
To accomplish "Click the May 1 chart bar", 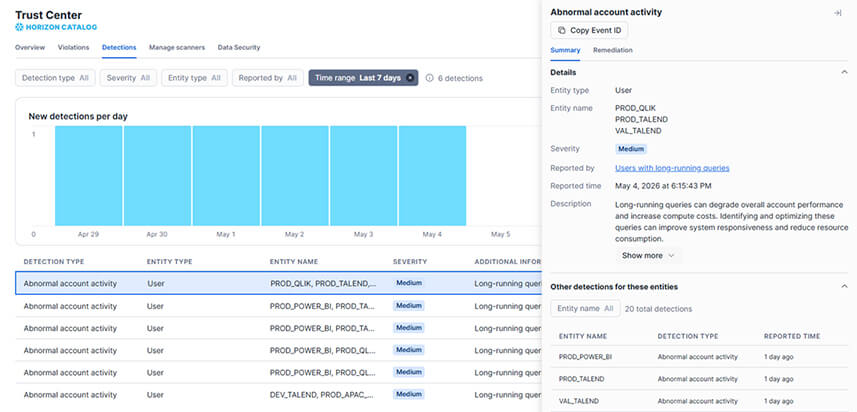I will pos(226,175).
